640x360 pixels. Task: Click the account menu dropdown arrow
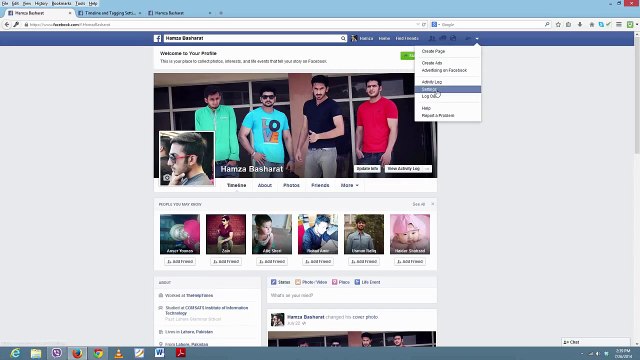click(477, 38)
